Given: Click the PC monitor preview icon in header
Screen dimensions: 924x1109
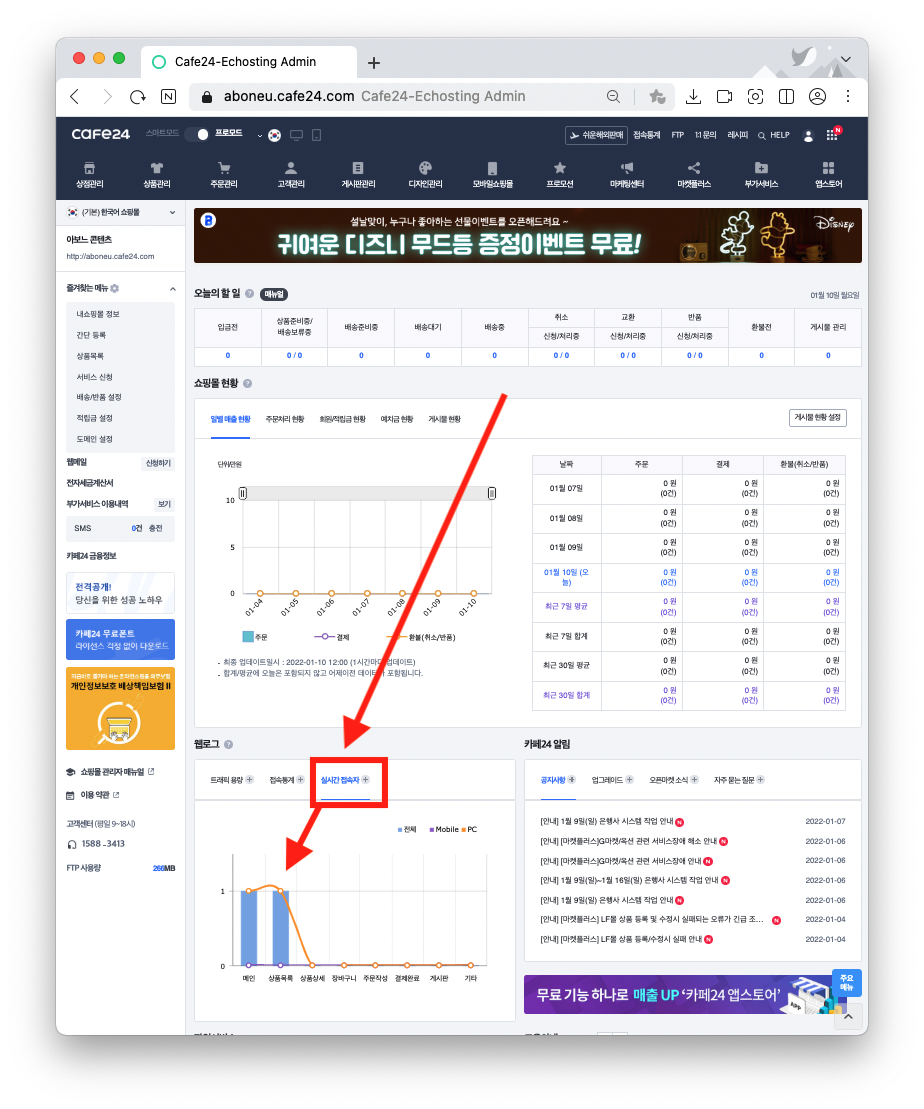Looking at the screenshot, I should 296,135.
